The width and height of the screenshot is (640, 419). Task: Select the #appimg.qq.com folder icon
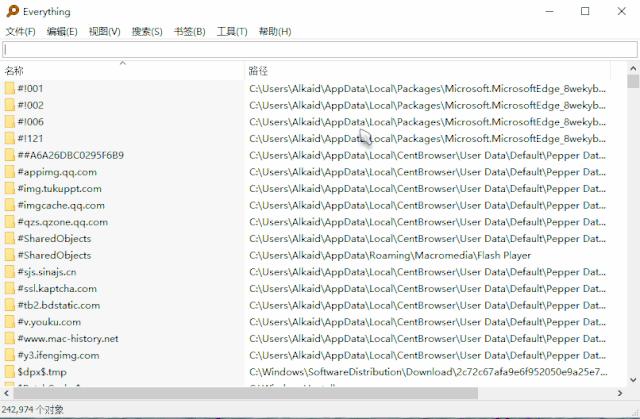pyautogui.click(x=10, y=172)
